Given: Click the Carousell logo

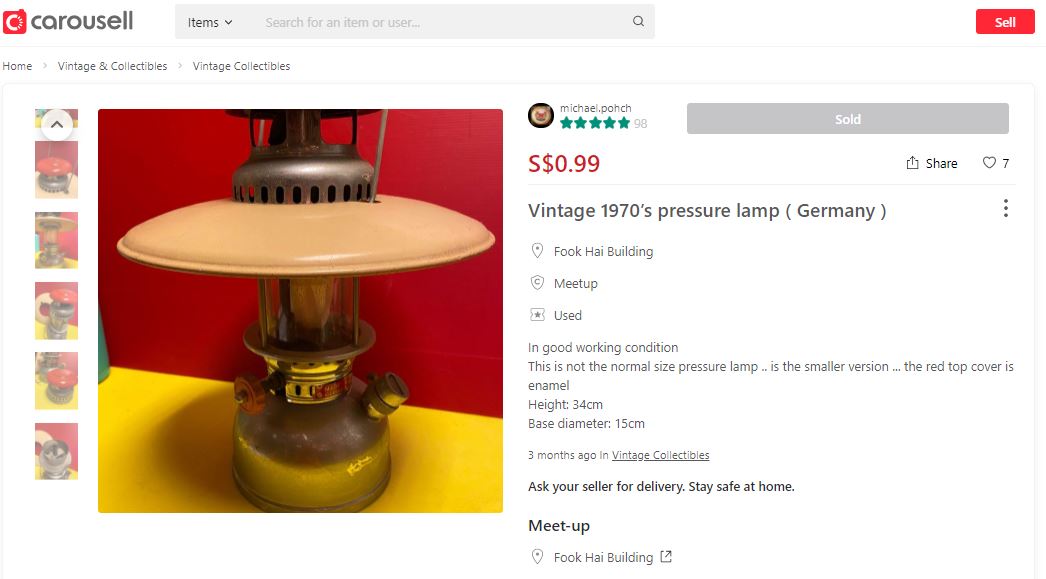Looking at the screenshot, I should point(68,21).
